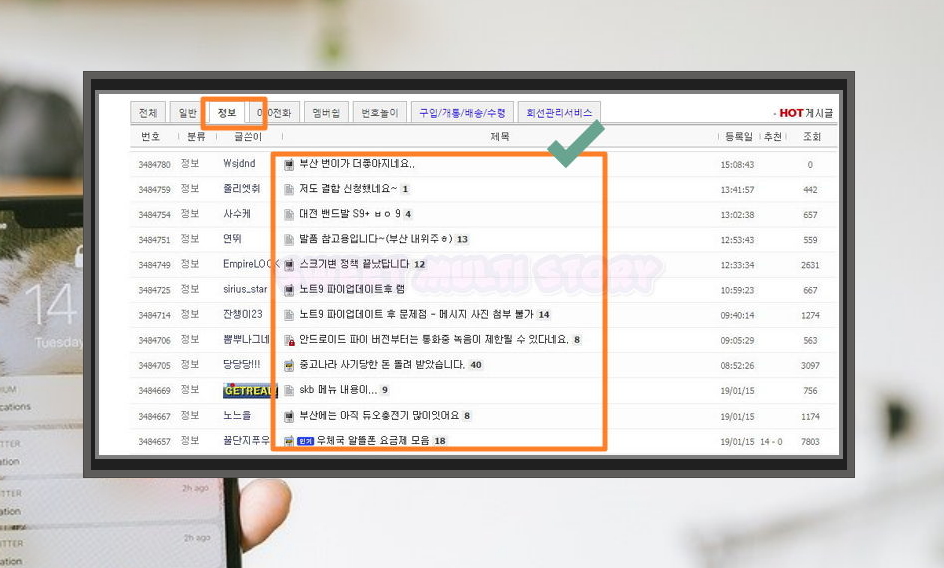
Task: Open post '안드로이드 파이 버전부터는 통화중 녹음이 제한될 수 있다네요.'
Action: [434, 340]
